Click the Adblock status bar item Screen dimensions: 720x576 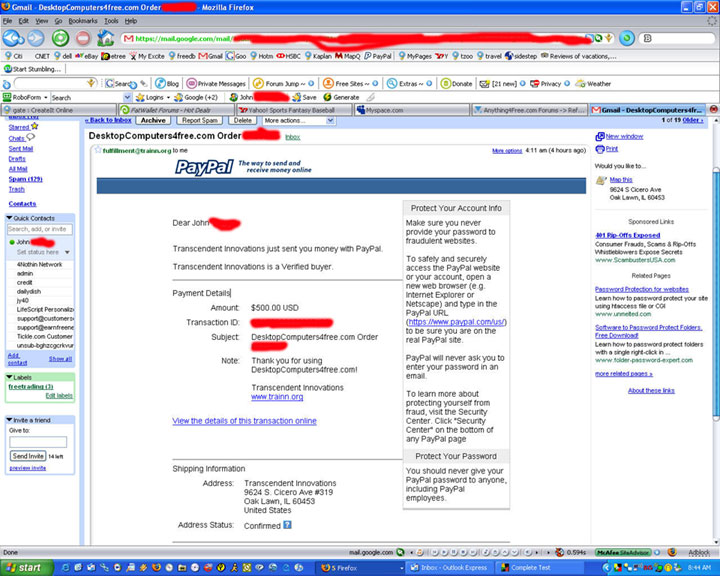coord(699,553)
